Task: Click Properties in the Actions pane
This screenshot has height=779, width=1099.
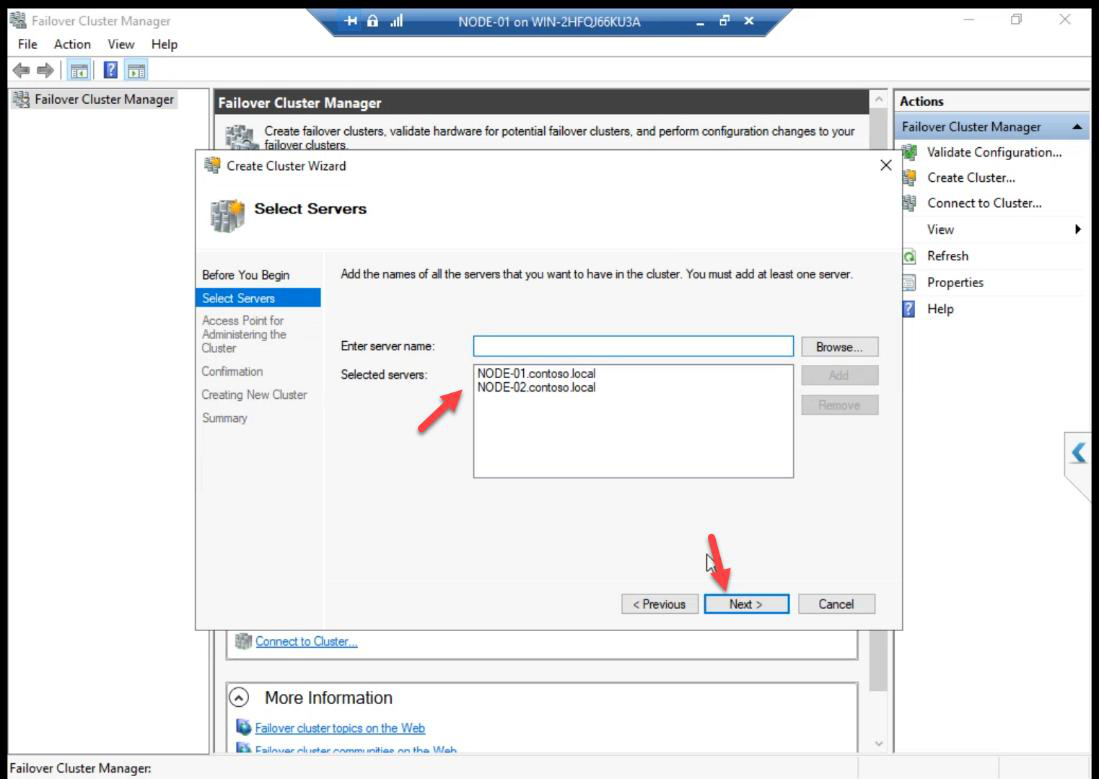Action: (x=955, y=283)
